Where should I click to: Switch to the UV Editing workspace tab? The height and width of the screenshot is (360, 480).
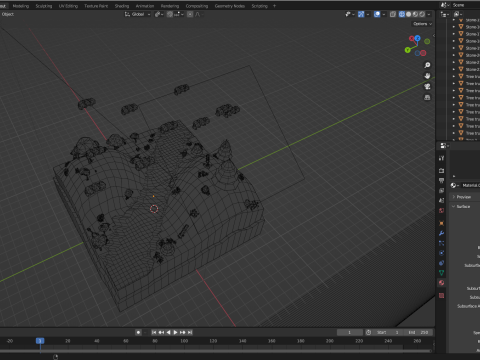click(68, 6)
